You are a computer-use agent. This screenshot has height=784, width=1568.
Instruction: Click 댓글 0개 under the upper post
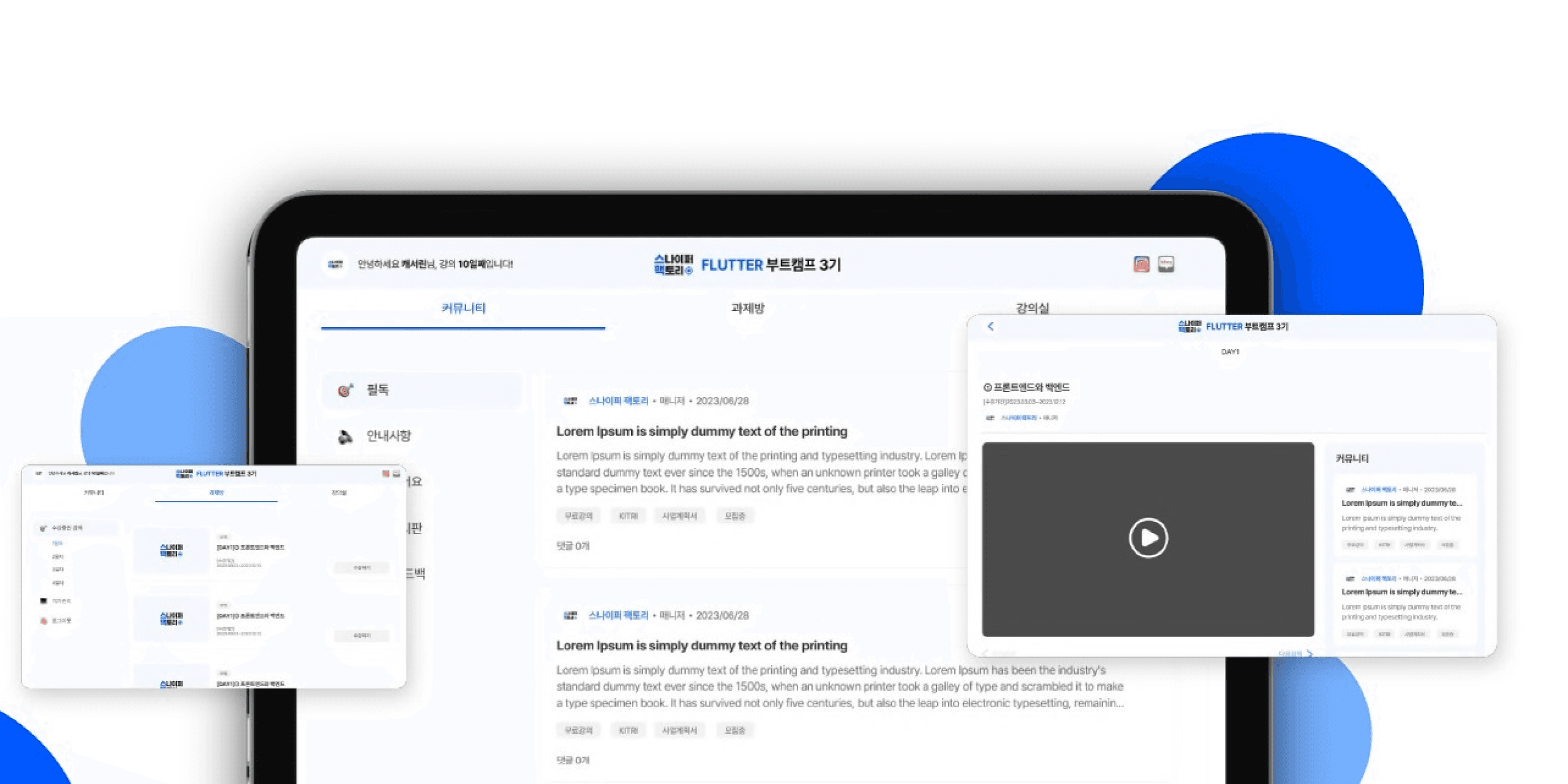pyautogui.click(x=573, y=546)
